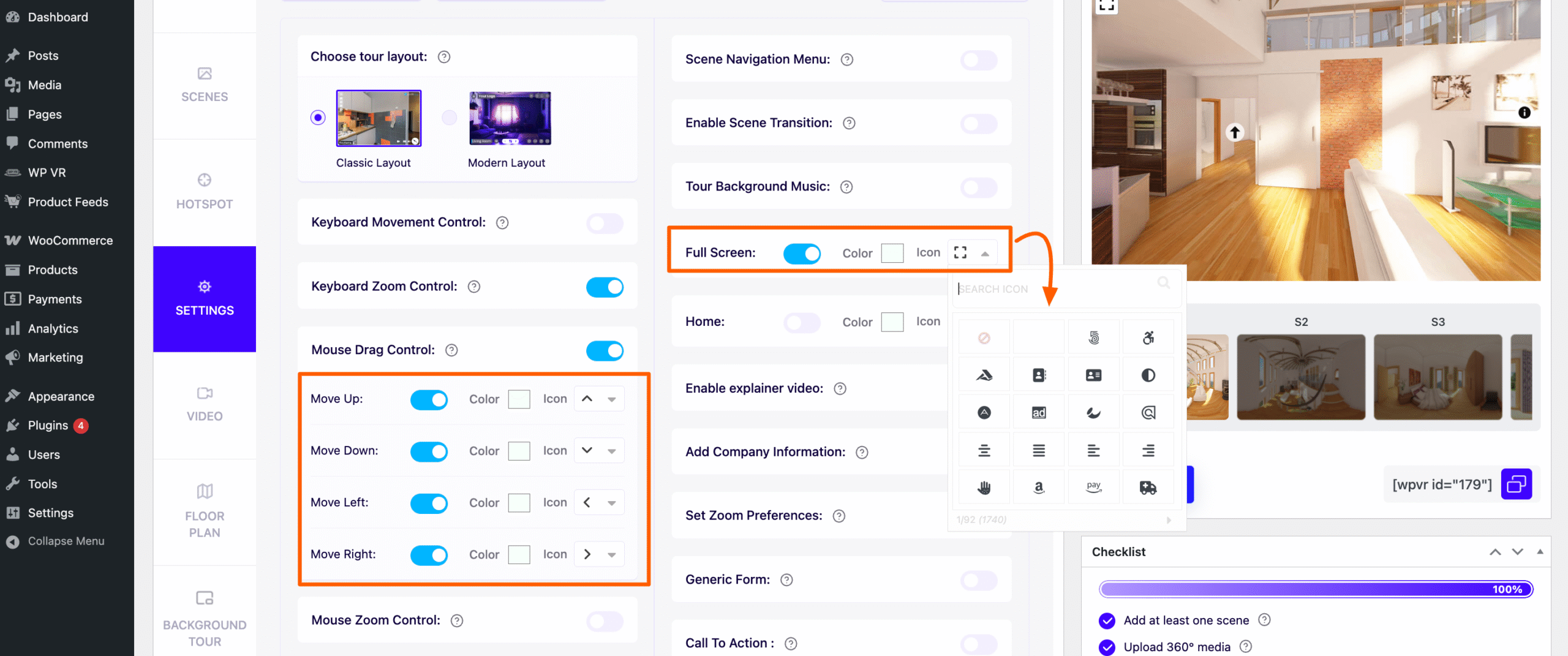Screen dimensions: 1568x656
Task: Click Collapse Menu in the sidebar
Action: (x=66, y=541)
